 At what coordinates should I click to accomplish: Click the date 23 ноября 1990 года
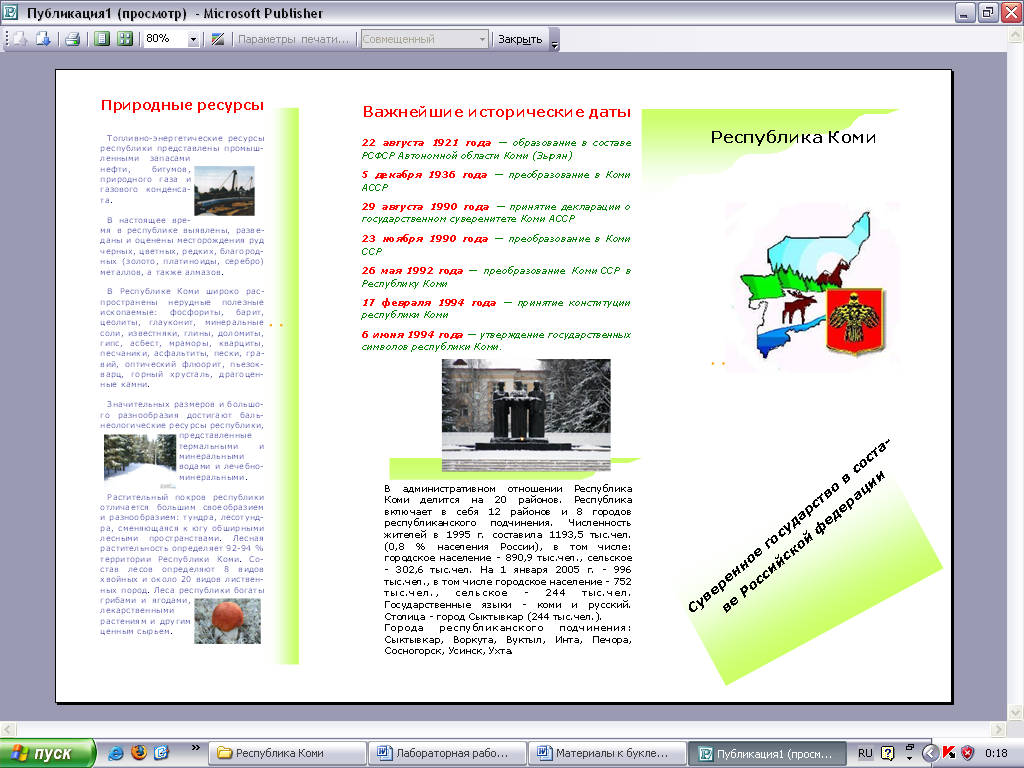pyautogui.click(x=424, y=238)
